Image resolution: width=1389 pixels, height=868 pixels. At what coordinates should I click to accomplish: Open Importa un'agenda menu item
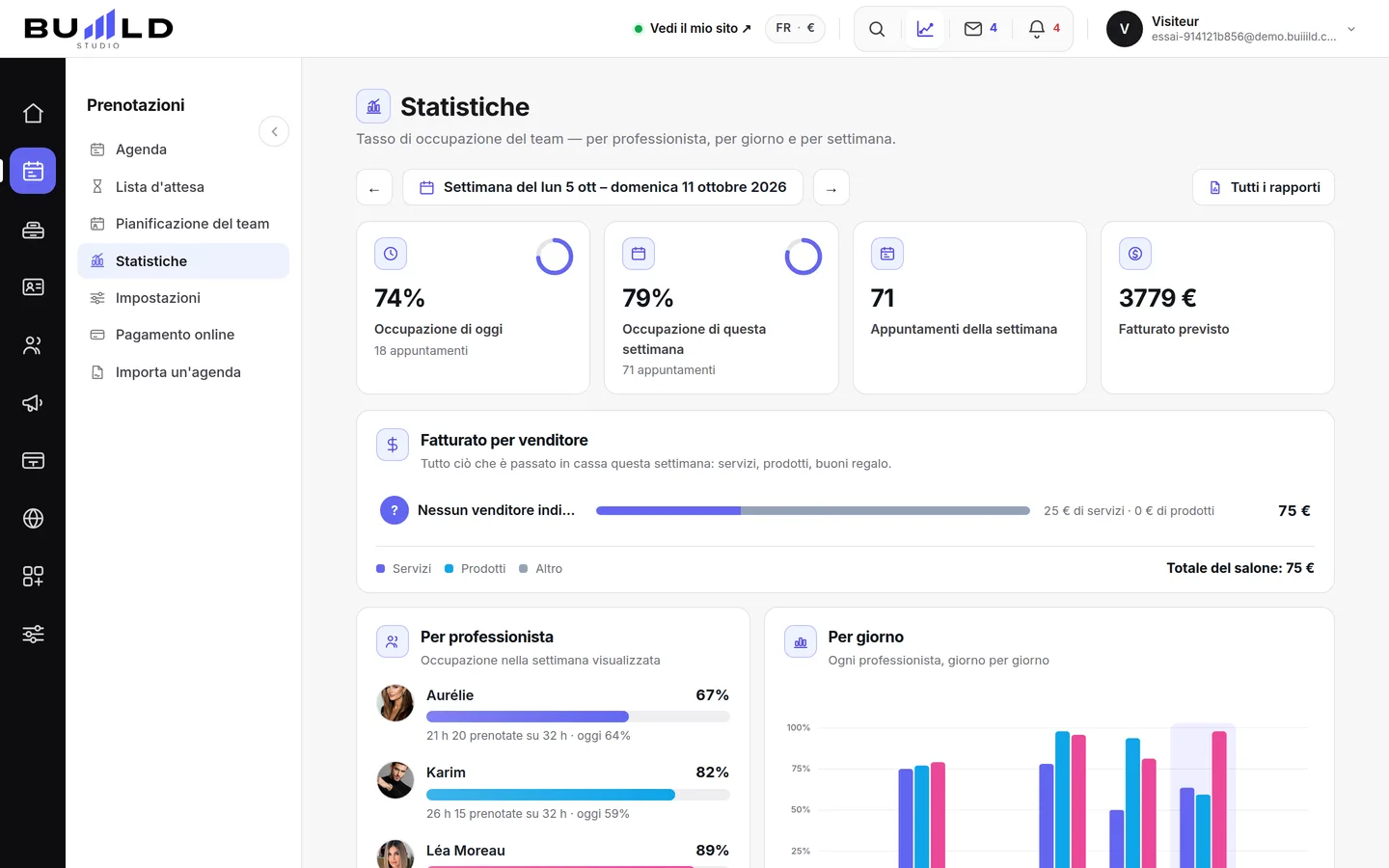tap(183, 372)
